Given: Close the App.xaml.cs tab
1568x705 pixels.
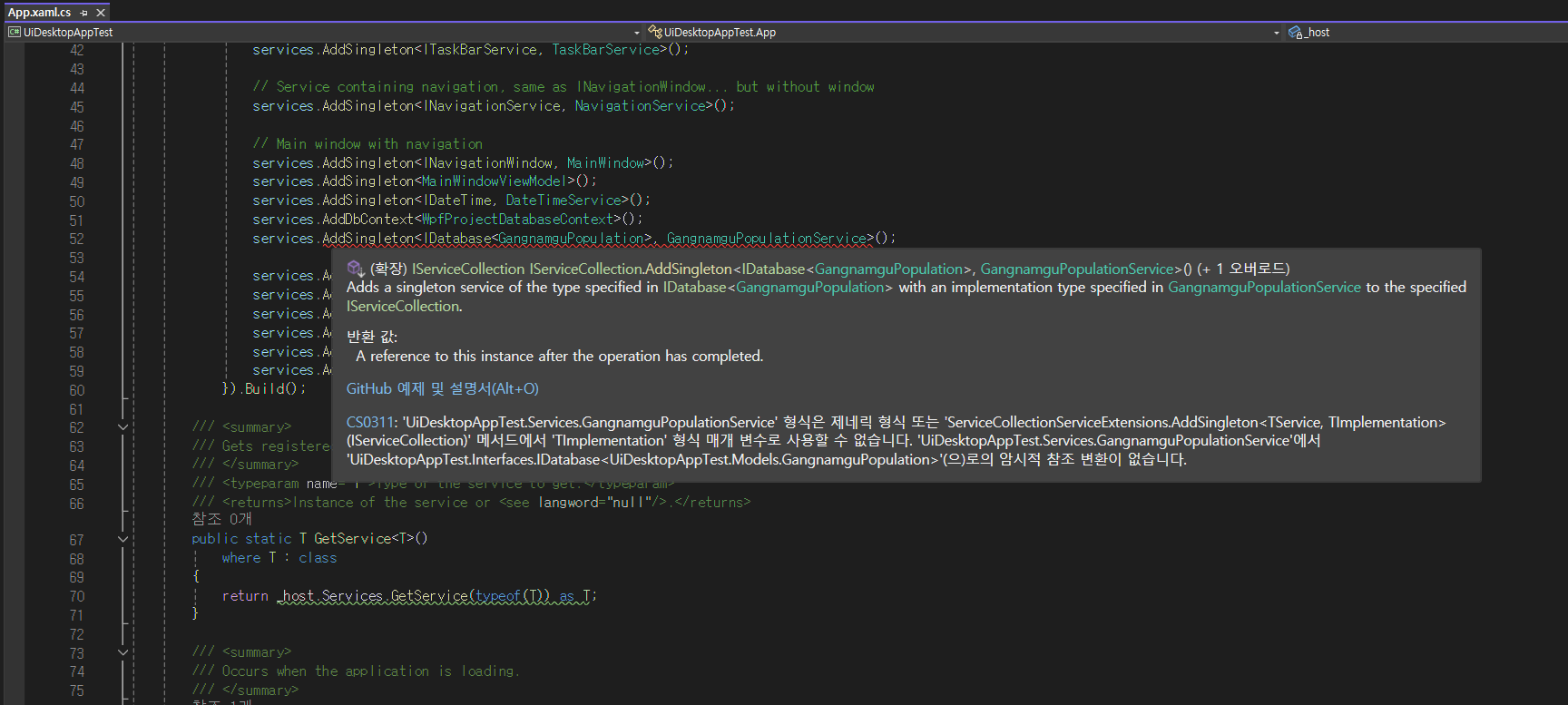Looking at the screenshot, I should click(101, 13).
